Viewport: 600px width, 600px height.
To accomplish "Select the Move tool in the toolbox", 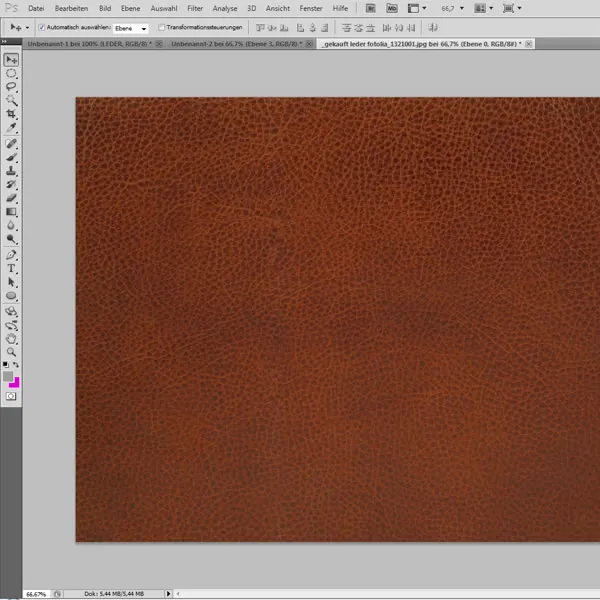I will 12,60.
